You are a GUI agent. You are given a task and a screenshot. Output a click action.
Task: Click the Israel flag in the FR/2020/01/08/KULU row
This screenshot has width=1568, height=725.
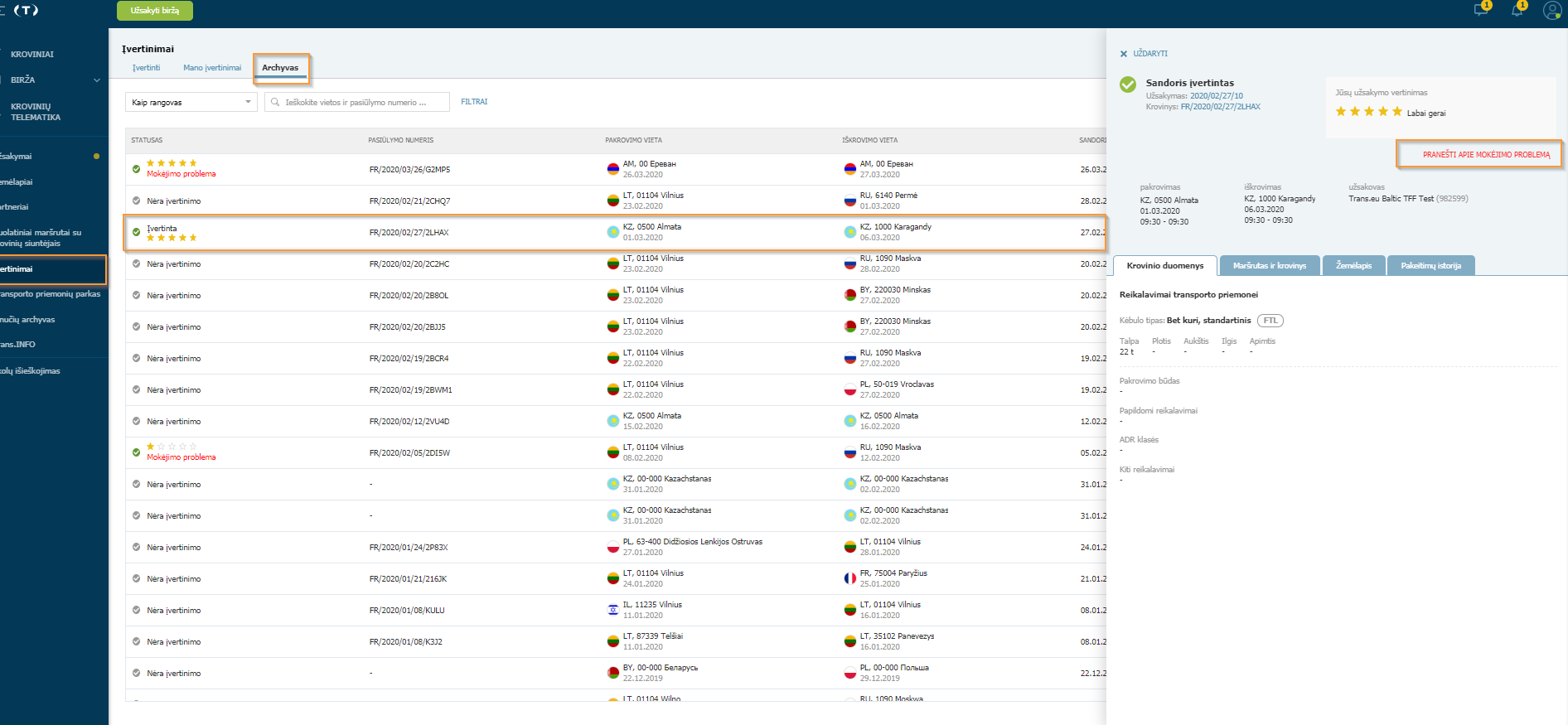coord(613,610)
